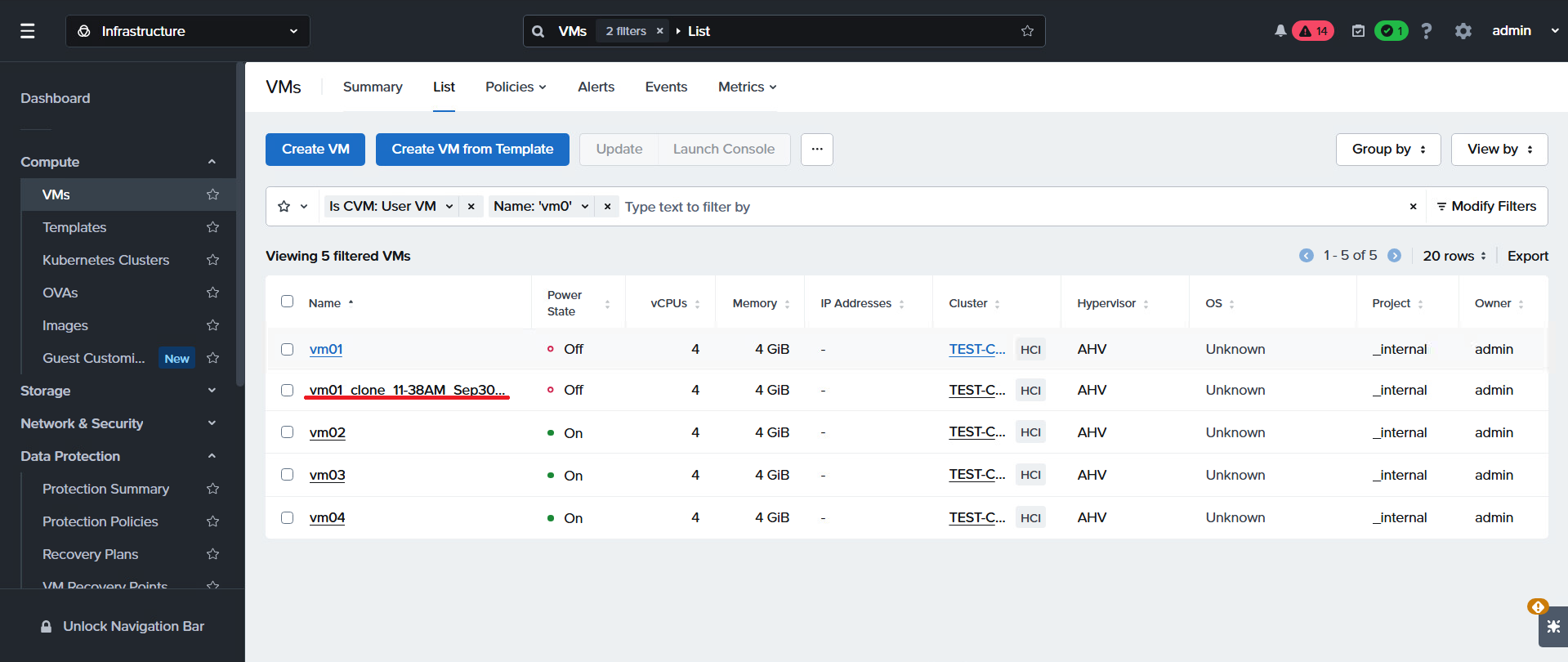
Task: Tick the checkbox for vm01
Action: point(288,349)
